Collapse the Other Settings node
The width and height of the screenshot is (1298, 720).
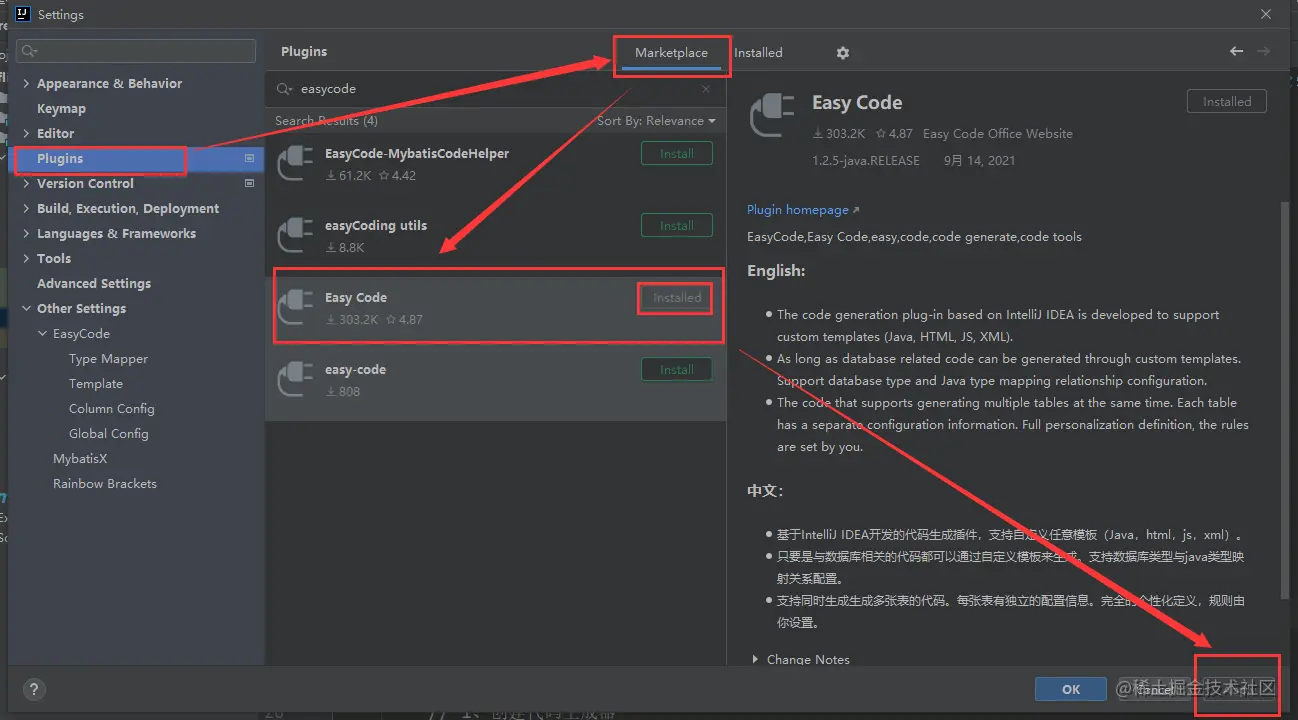(27, 309)
